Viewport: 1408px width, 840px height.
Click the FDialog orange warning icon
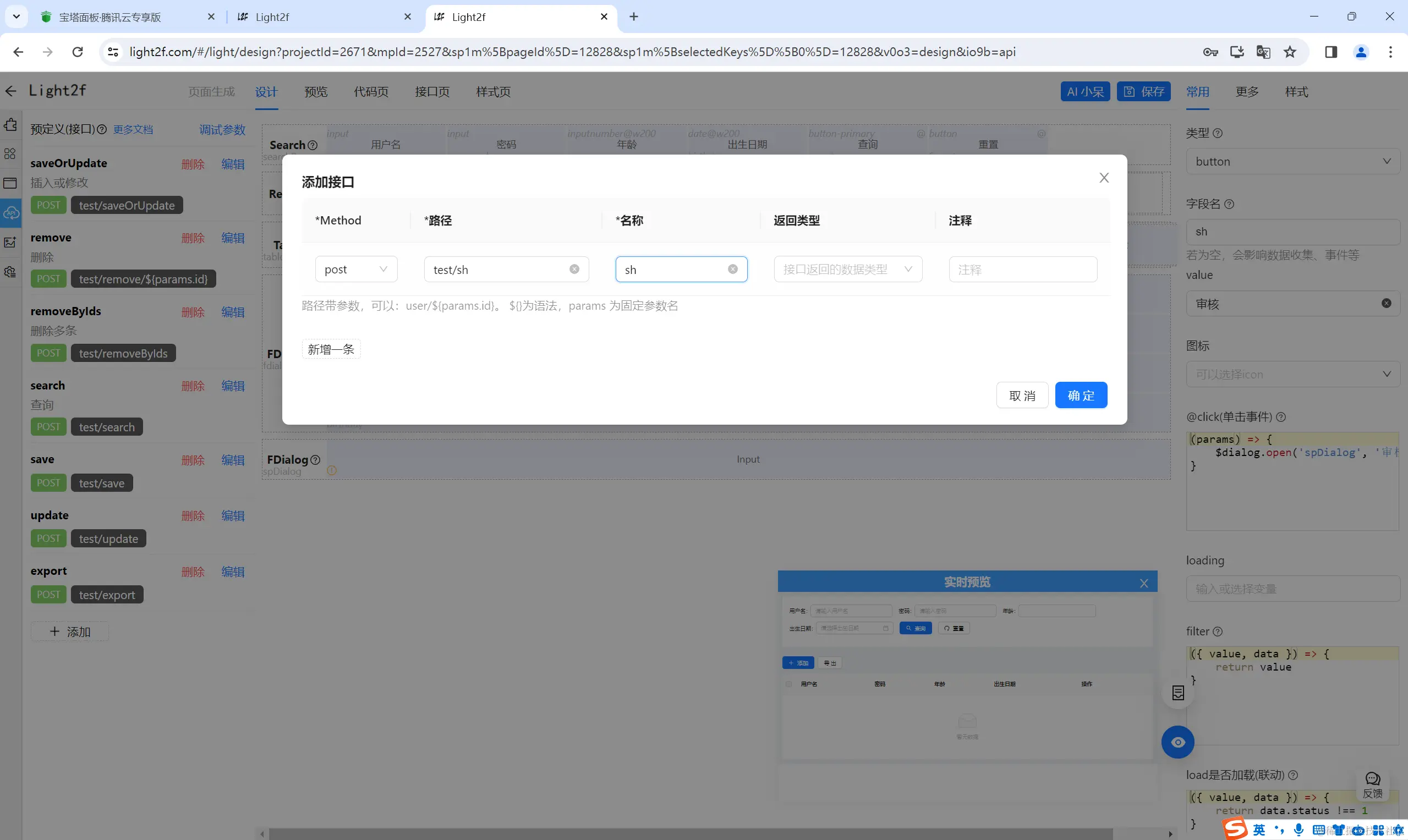[x=332, y=470]
